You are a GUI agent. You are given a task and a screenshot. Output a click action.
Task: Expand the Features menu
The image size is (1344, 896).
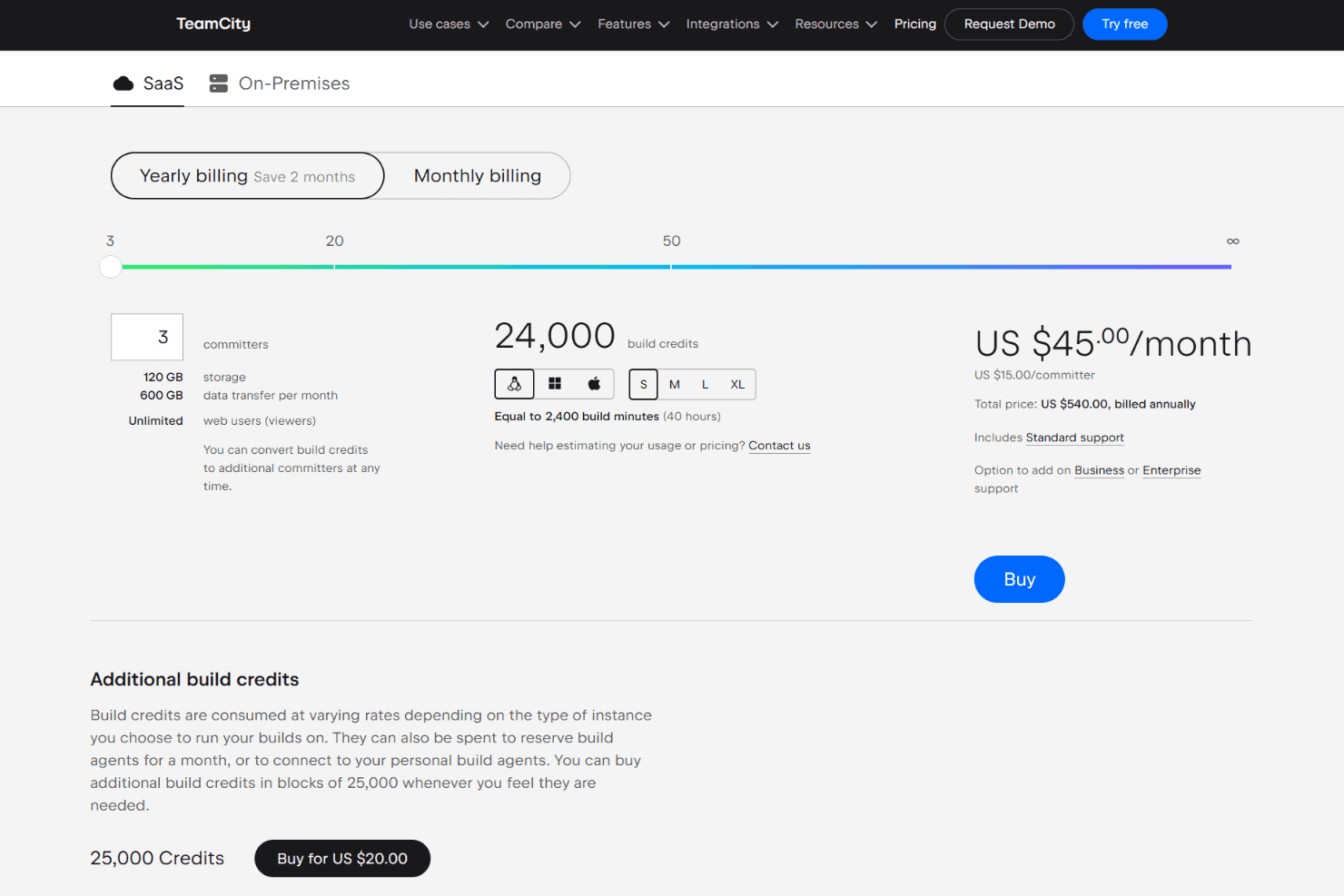[x=634, y=25]
